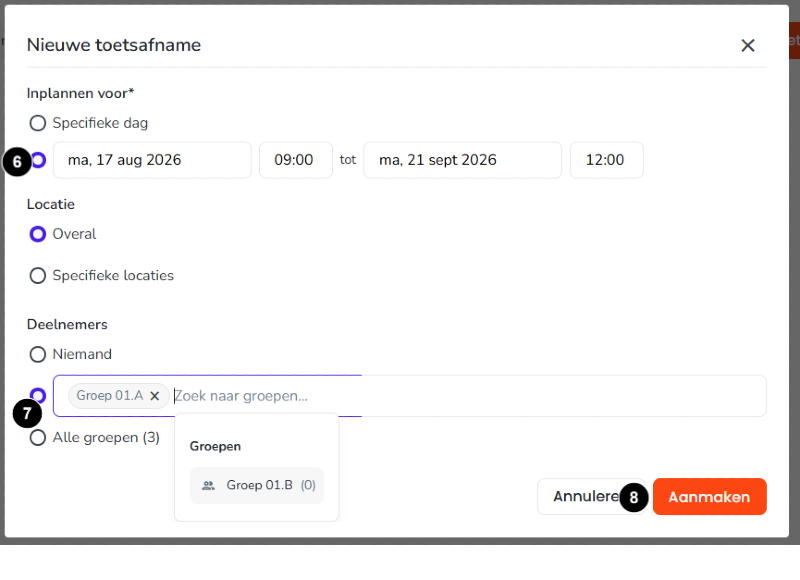This screenshot has height=580, width=800.
Task: Pick Groep 01.B from the Groepen list
Action: [257, 485]
